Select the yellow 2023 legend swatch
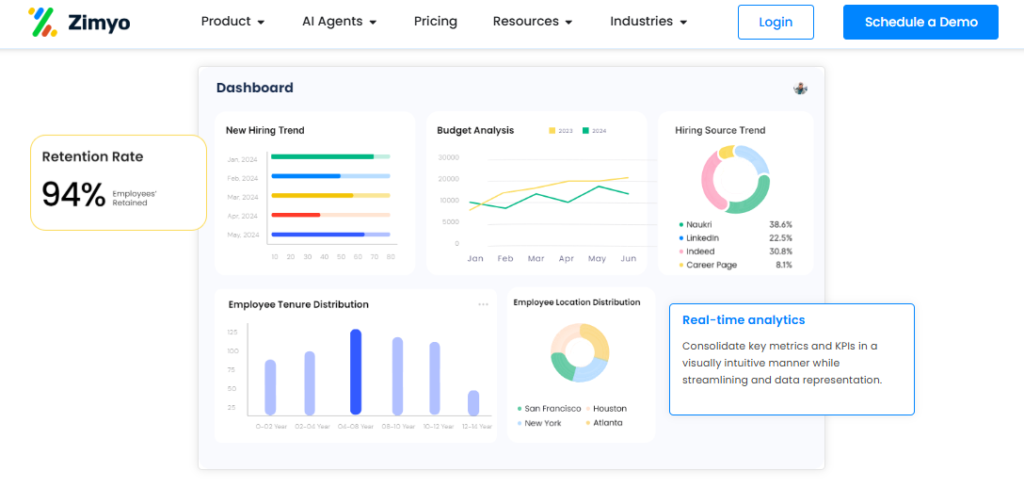Image resolution: width=1024 pixels, height=504 pixels. [x=552, y=131]
